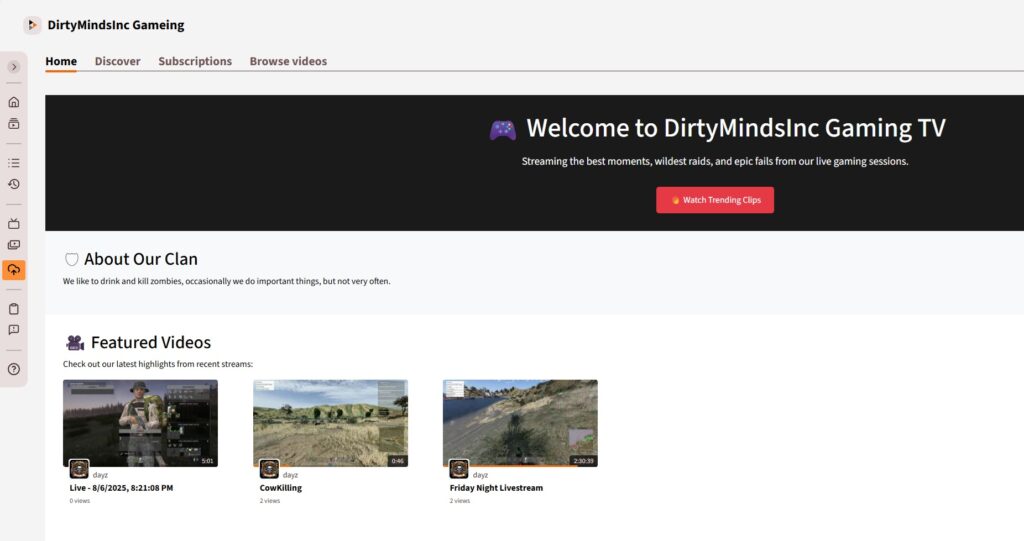1024x541 pixels.
Task: Open the report message icon in the sidebar
Action: click(x=14, y=330)
